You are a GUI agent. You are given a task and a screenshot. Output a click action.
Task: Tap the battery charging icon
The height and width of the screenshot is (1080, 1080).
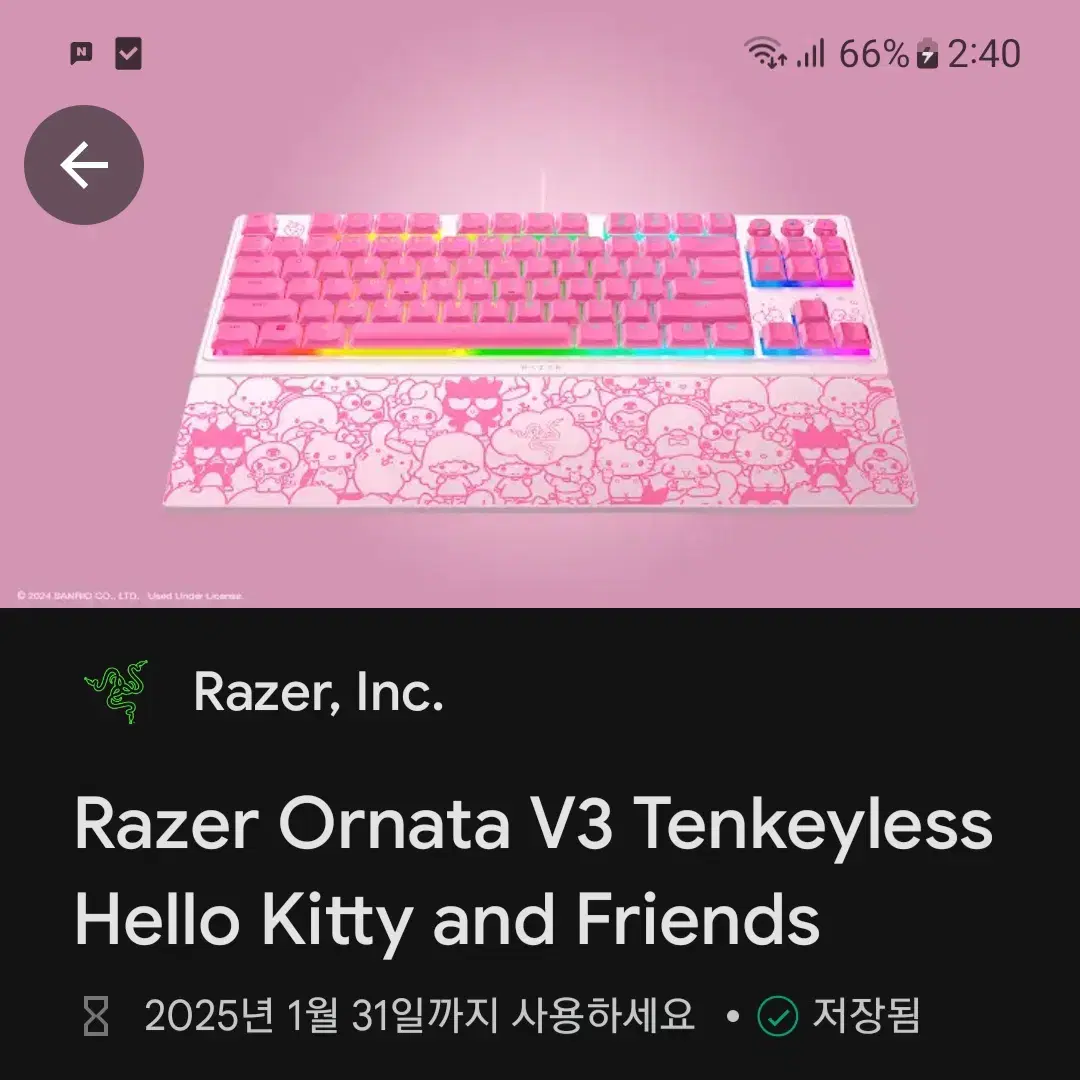coord(927,53)
